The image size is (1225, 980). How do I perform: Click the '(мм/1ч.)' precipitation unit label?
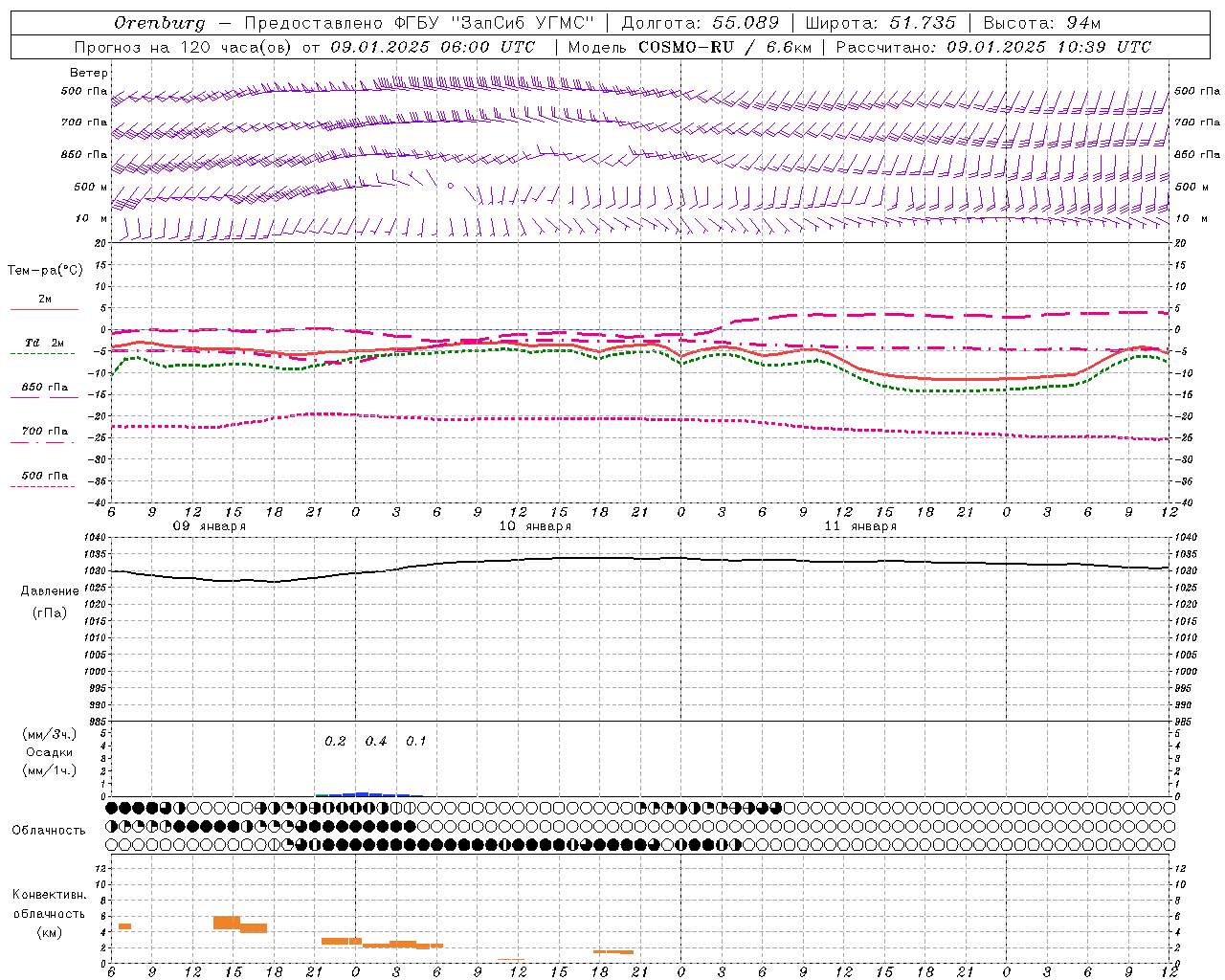click(x=50, y=770)
